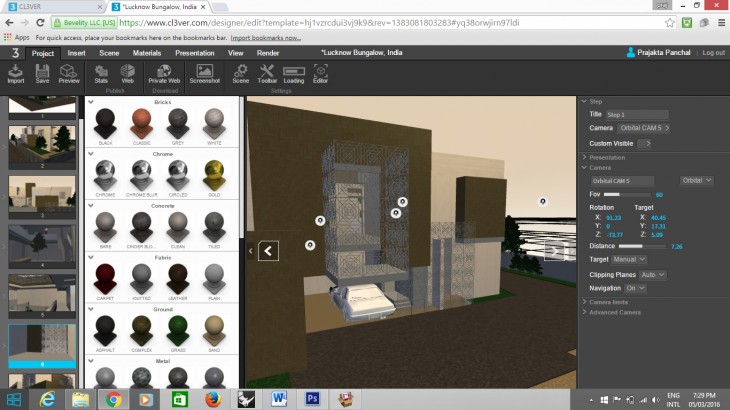
Task: Click the previous step arrow in viewport
Action: click(x=269, y=250)
